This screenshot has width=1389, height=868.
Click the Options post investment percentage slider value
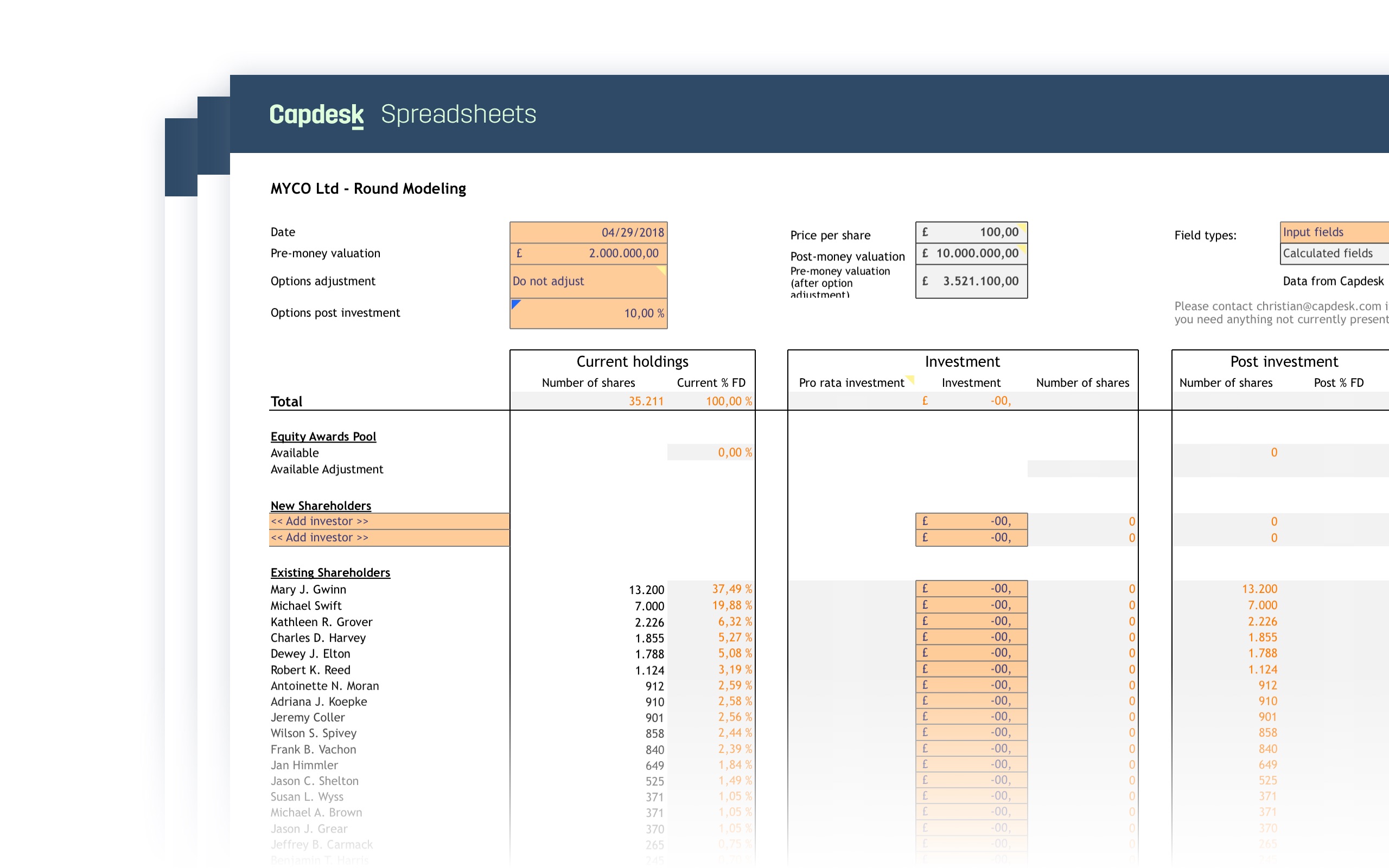[x=642, y=313]
